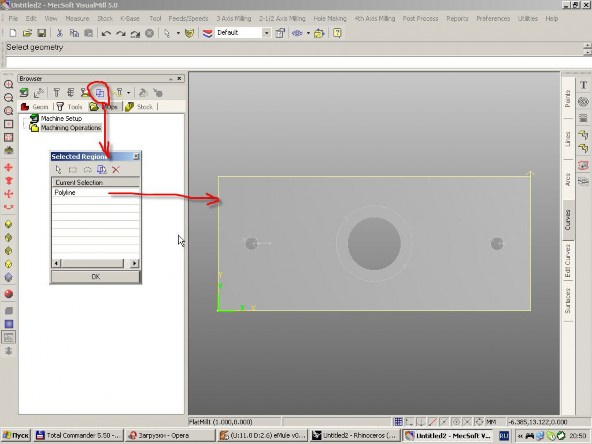The height and width of the screenshot is (444, 592).
Task: Click the zoom out magnifier icon
Action: [x=8, y=97]
